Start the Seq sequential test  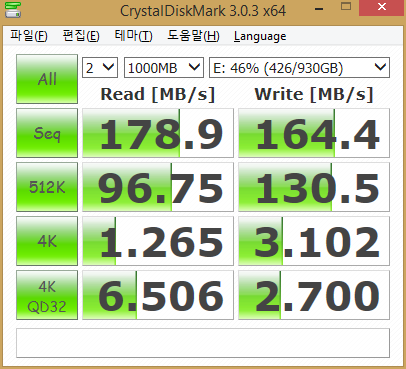47,133
